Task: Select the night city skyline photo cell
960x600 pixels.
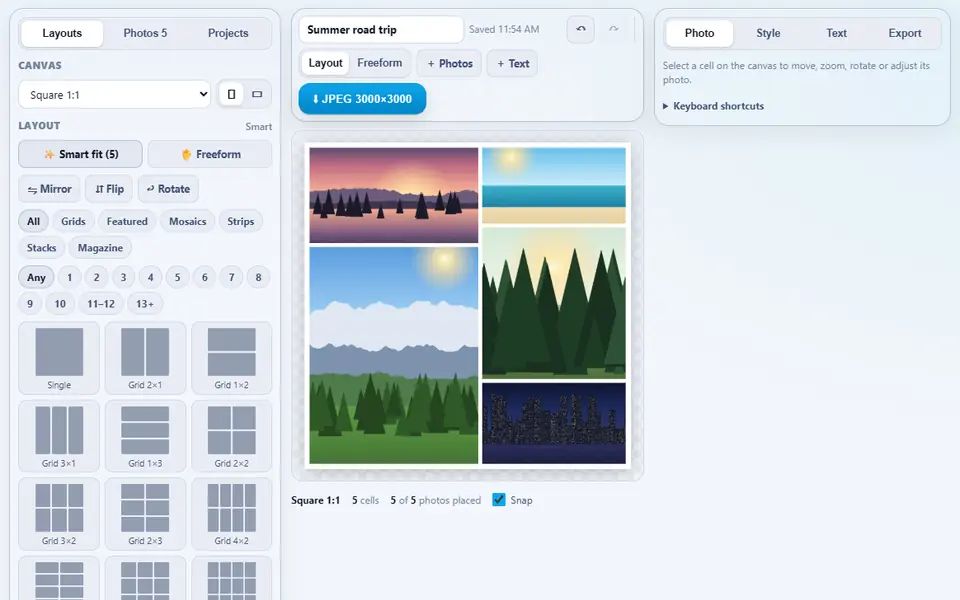Action: [x=554, y=423]
